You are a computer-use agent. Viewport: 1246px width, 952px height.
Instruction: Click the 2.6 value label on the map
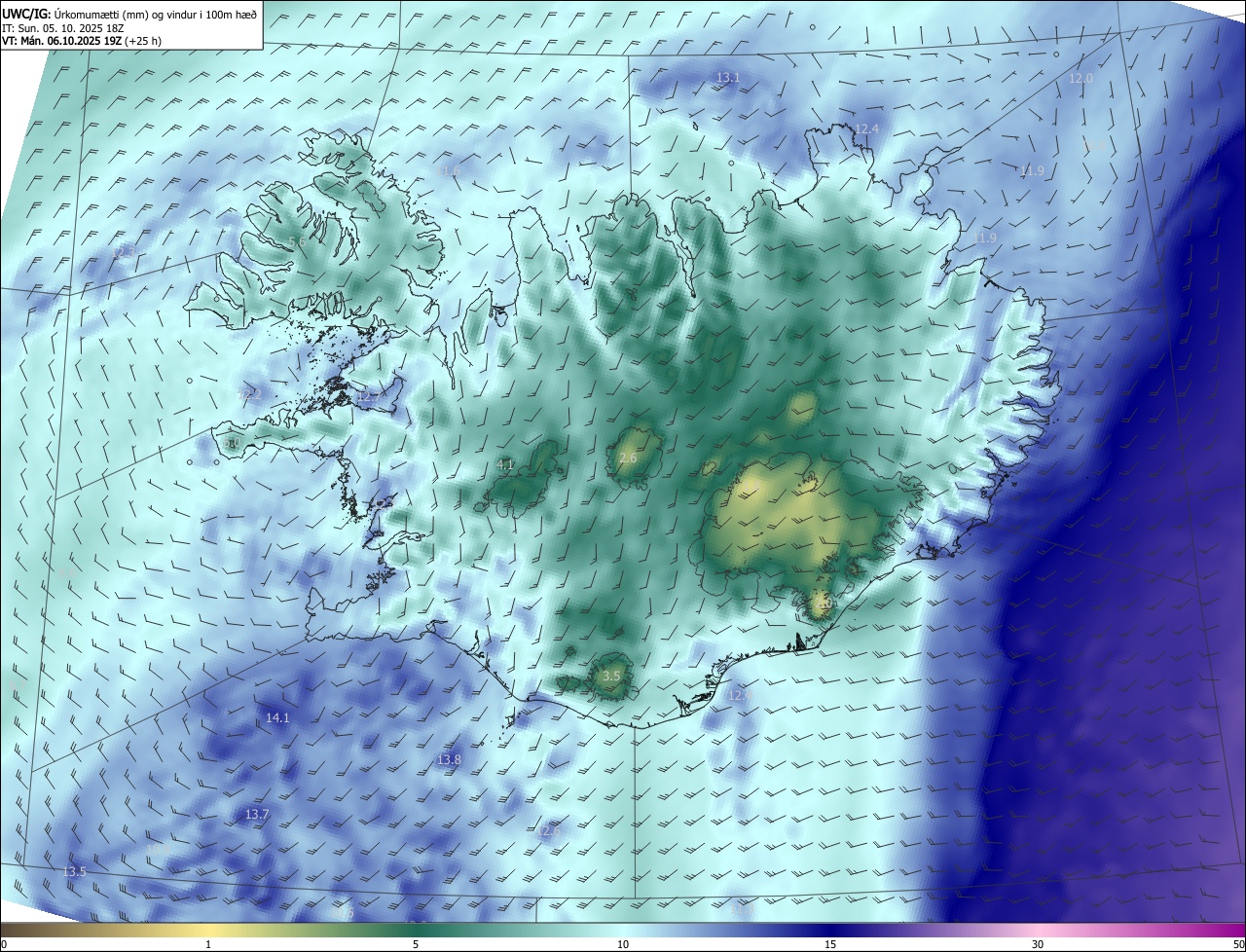coord(628,458)
